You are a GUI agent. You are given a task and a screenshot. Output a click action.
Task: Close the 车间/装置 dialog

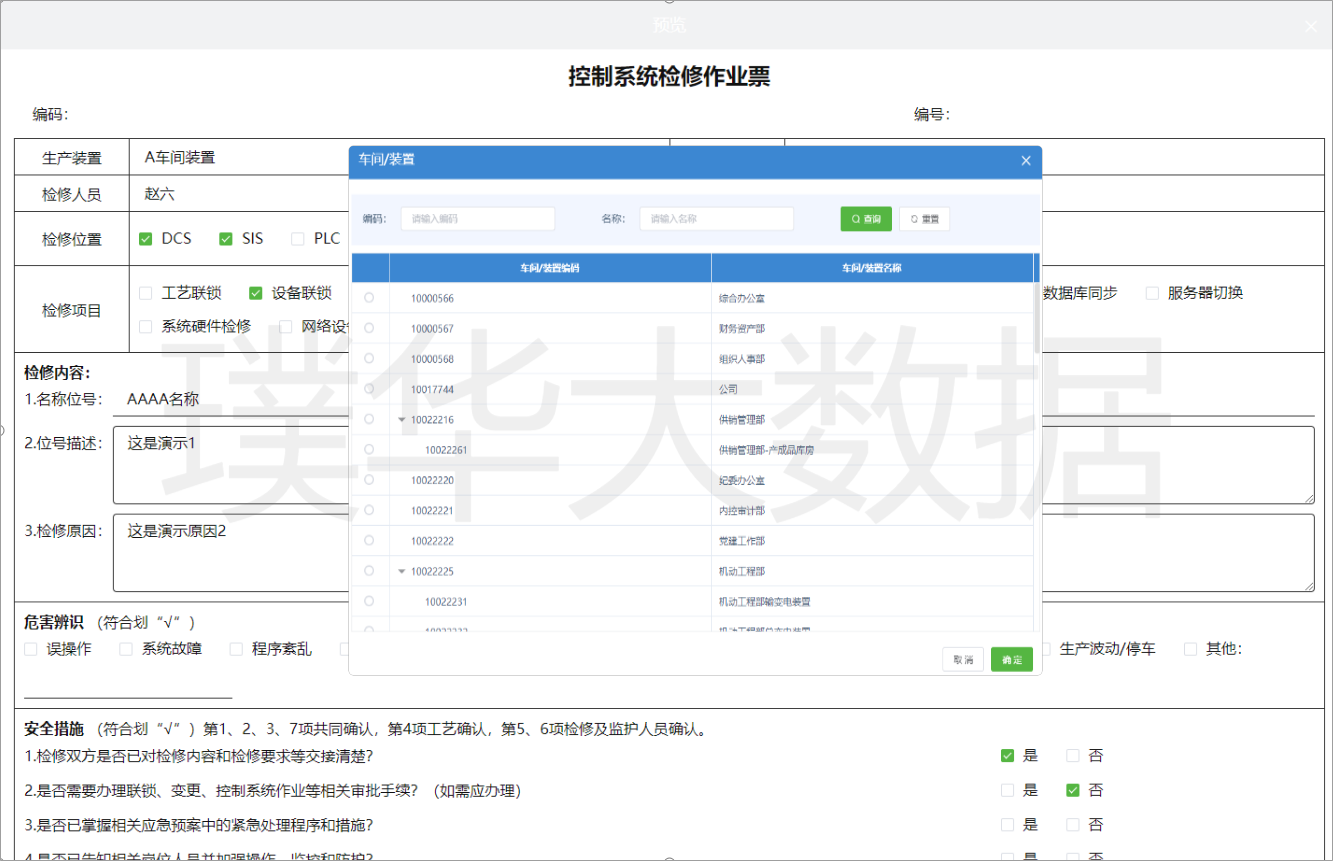tap(1025, 161)
